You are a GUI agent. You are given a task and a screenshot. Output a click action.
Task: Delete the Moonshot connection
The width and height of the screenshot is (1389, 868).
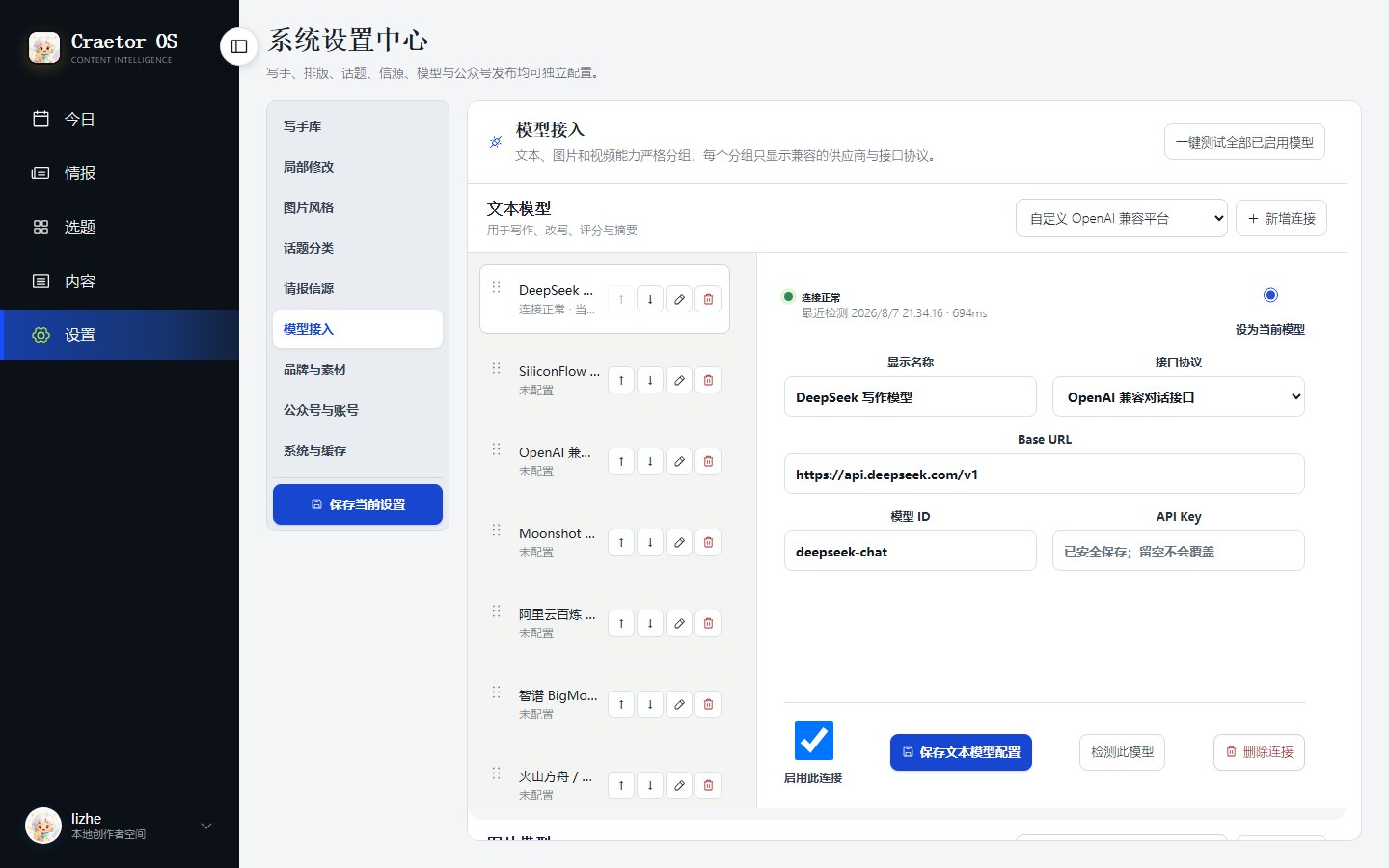click(x=708, y=542)
